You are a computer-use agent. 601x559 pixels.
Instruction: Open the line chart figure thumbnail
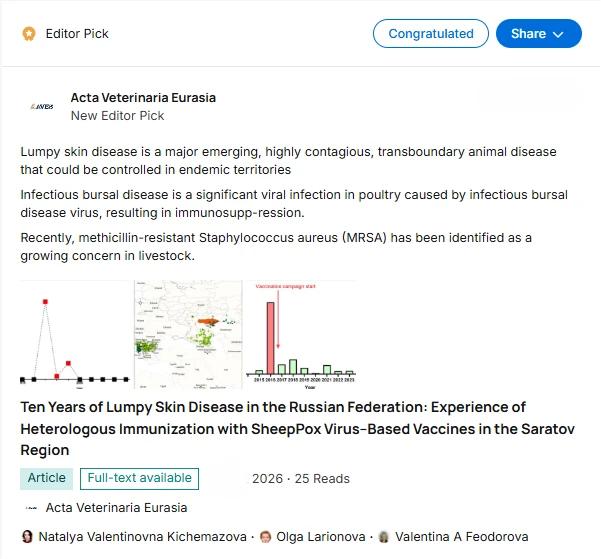tap(75, 335)
